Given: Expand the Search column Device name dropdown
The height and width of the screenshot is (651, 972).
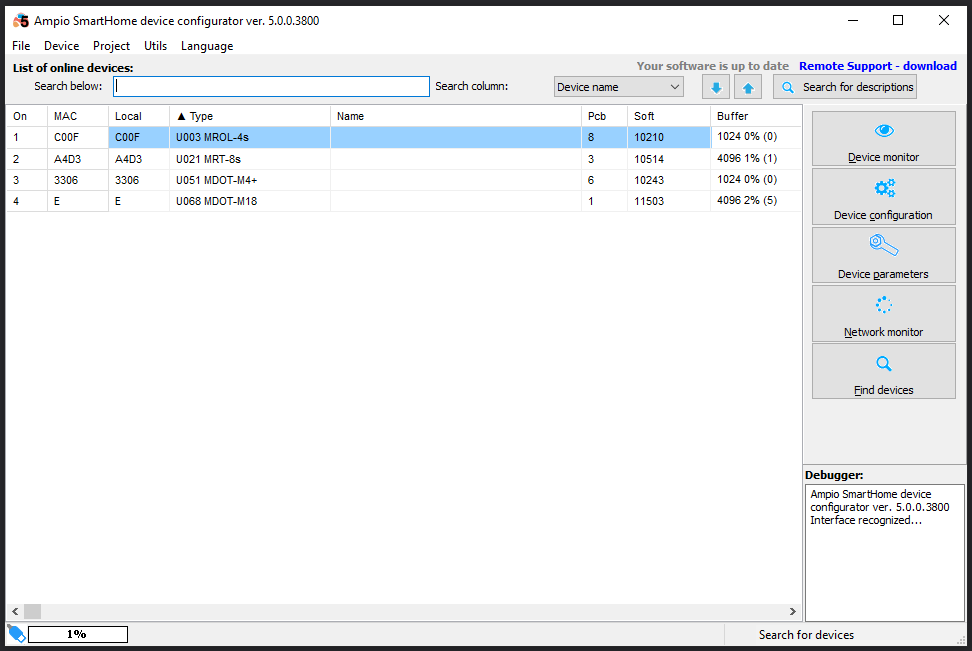Looking at the screenshot, I should coord(619,87).
